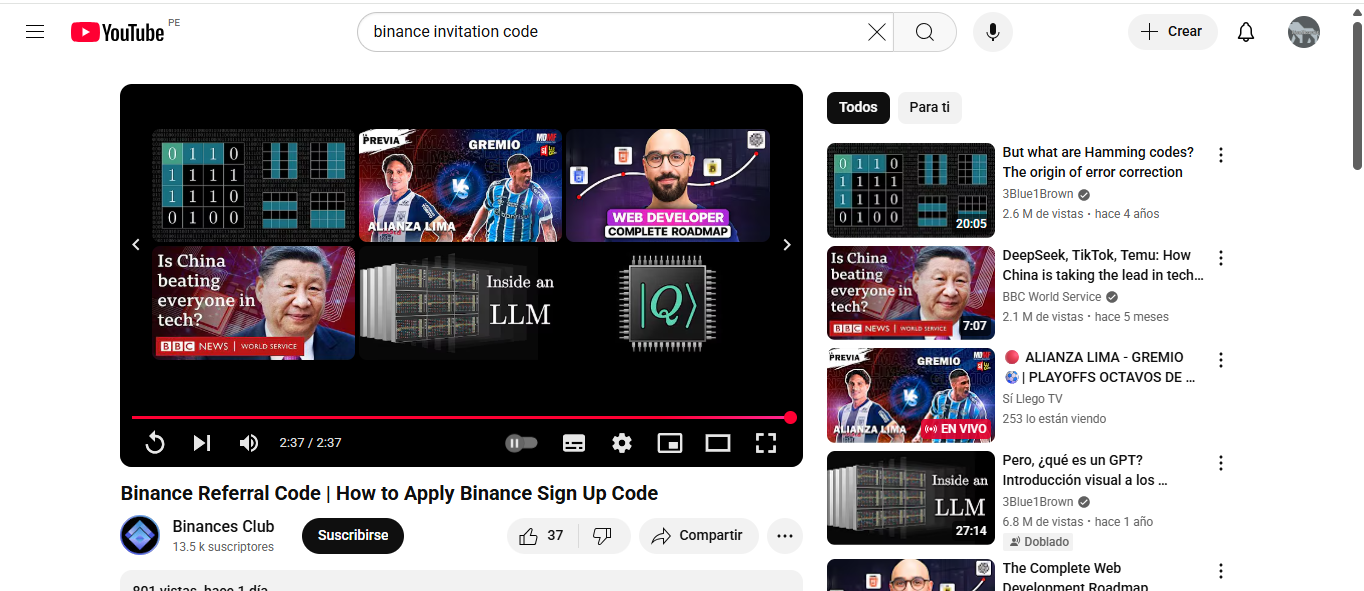Click the 2:37 / 2:37 time display
This screenshot has height=591, width=1364.
(310, 443)
